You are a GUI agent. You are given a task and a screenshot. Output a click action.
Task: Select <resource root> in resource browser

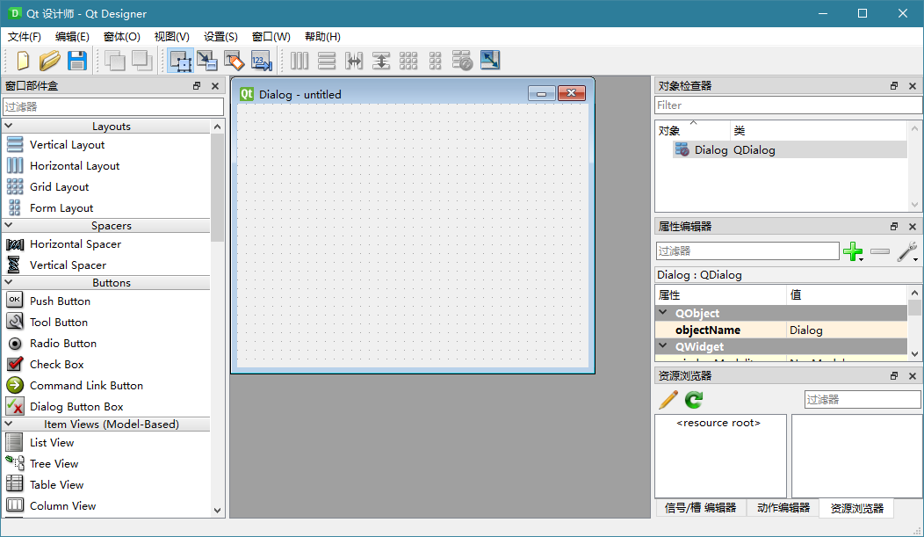click(x=718, y=423)
